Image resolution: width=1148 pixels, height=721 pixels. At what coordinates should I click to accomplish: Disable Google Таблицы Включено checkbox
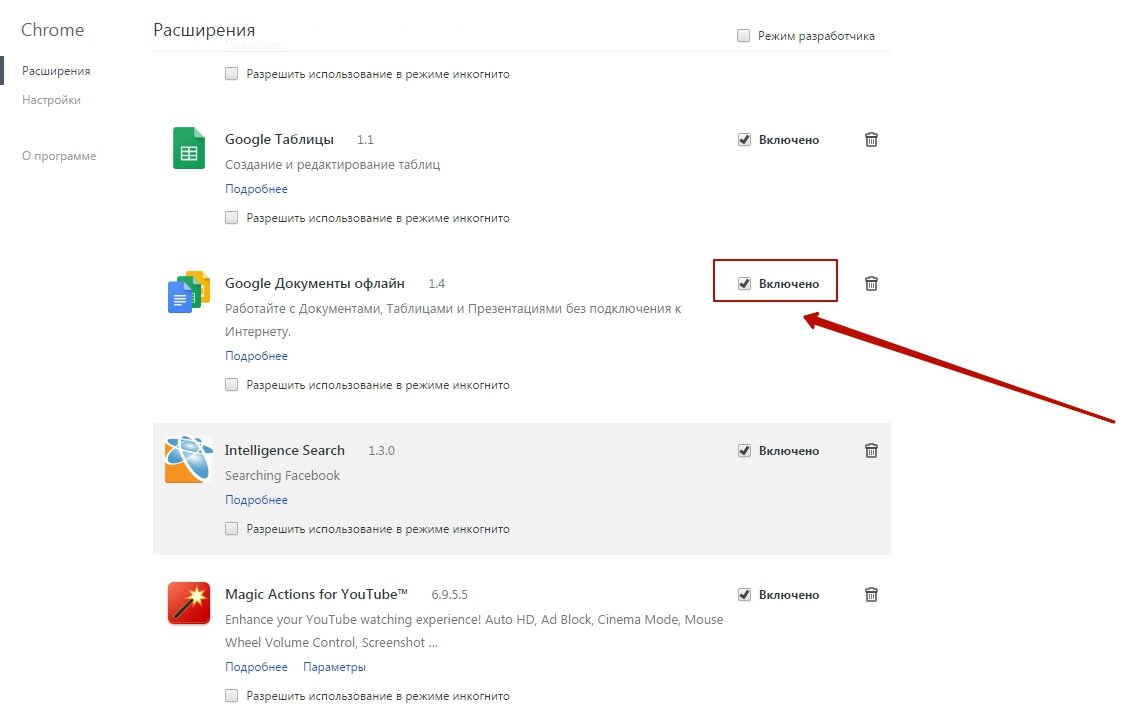(x=744, y=140)
